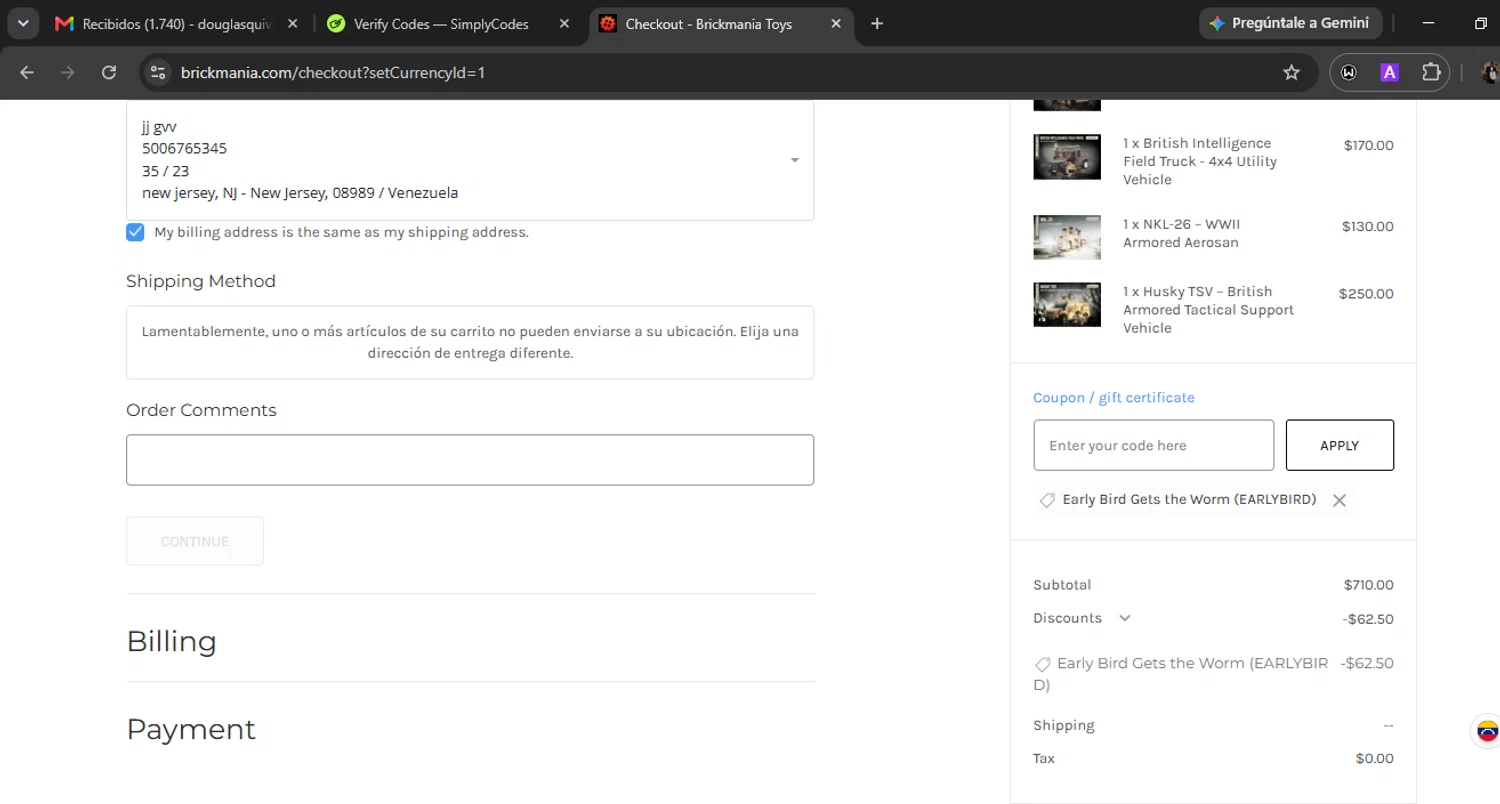The width and height of the screenshot is (1500, 804).
Task: Open the purple A extension icon
Action: (x=1389, y=72)
